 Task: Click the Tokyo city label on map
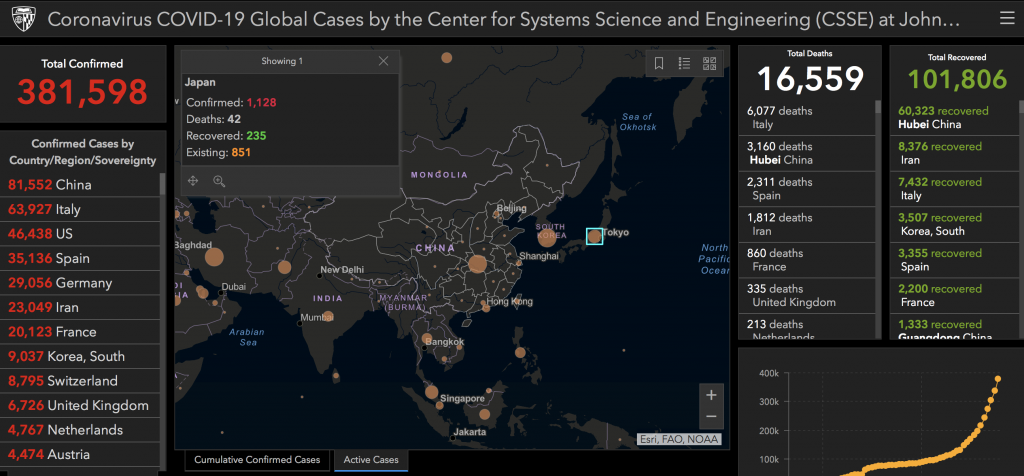pyautogui.click(x=616, y=232)
